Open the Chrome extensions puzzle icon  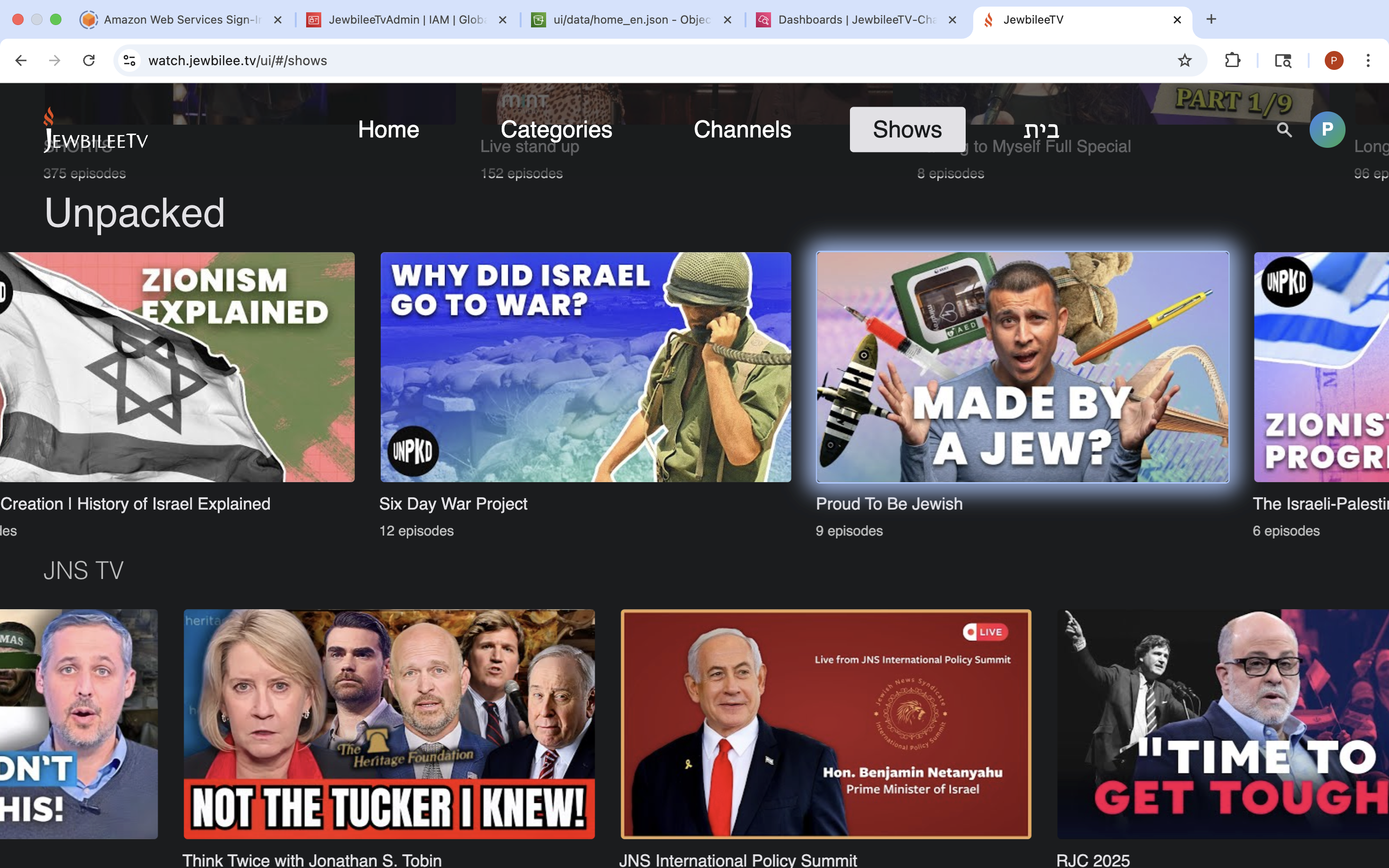click(1233, 60)
